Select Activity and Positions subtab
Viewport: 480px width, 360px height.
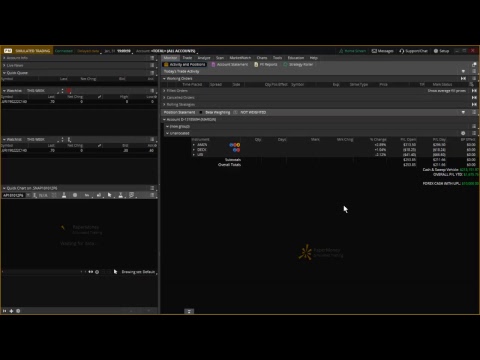[x=185, y=64]
